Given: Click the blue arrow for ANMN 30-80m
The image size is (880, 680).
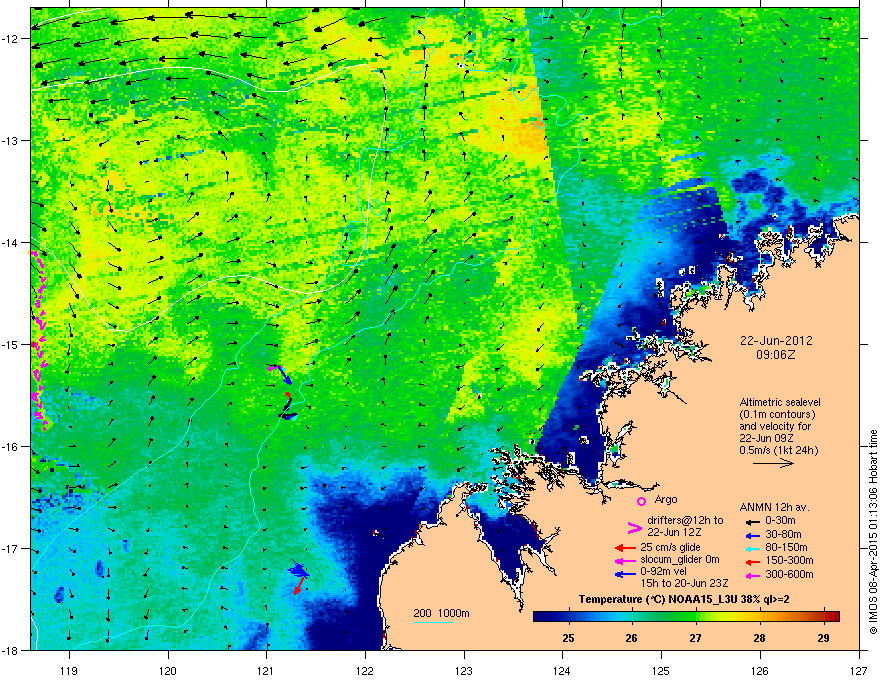Looking at the screenshot, I should click(752, 535).
